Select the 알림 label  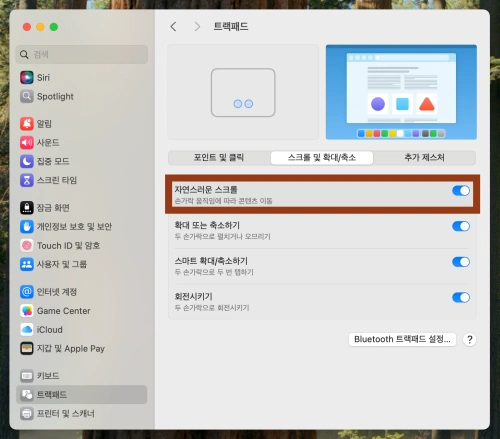(x=44, y=124)
